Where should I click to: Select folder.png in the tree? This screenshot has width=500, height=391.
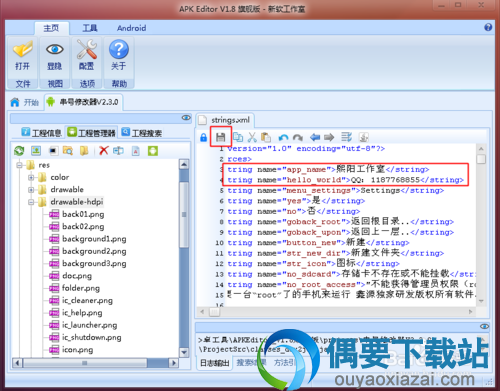[x=81, y=288]
